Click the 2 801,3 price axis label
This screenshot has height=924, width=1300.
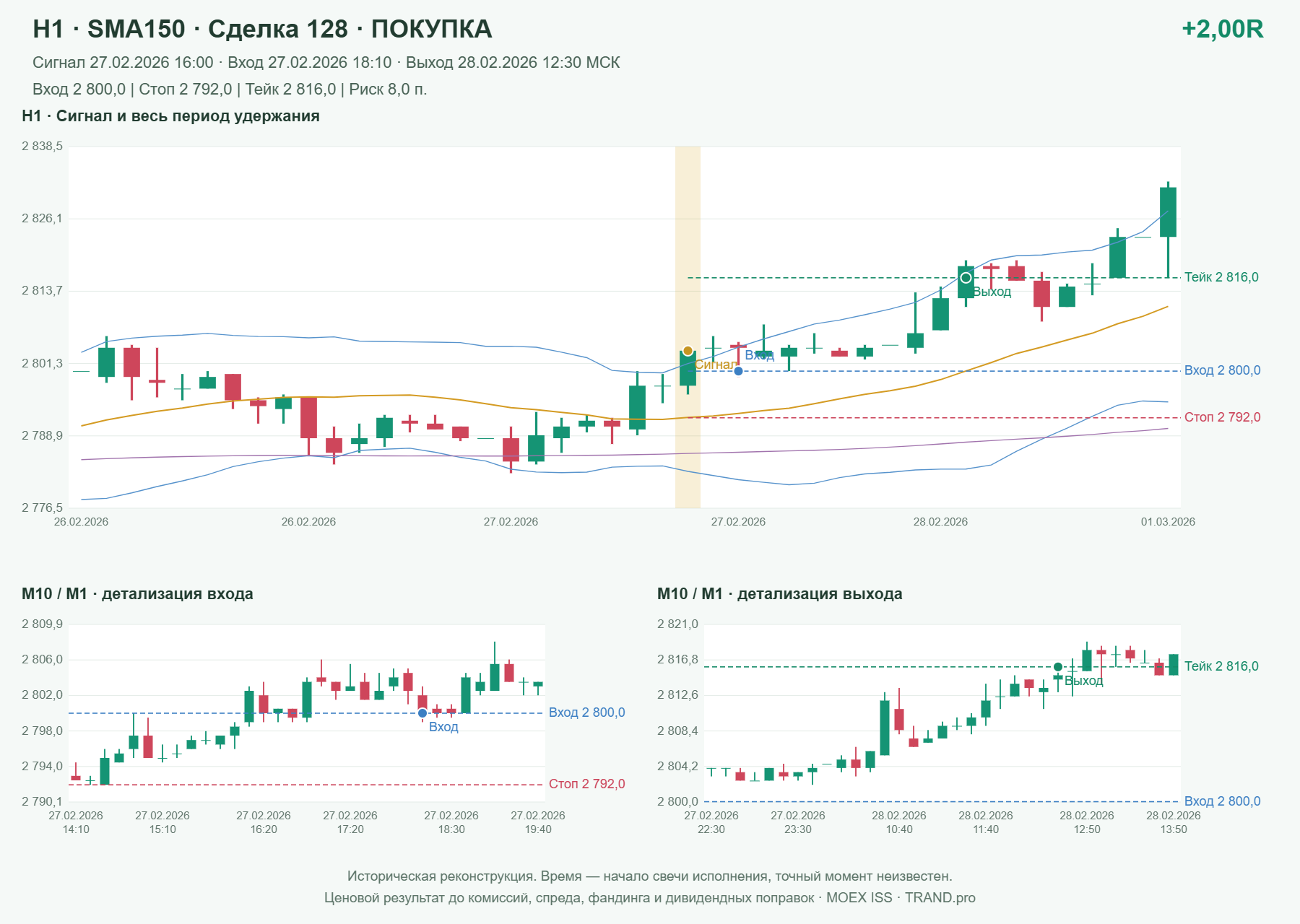click(x=42, y=364)
